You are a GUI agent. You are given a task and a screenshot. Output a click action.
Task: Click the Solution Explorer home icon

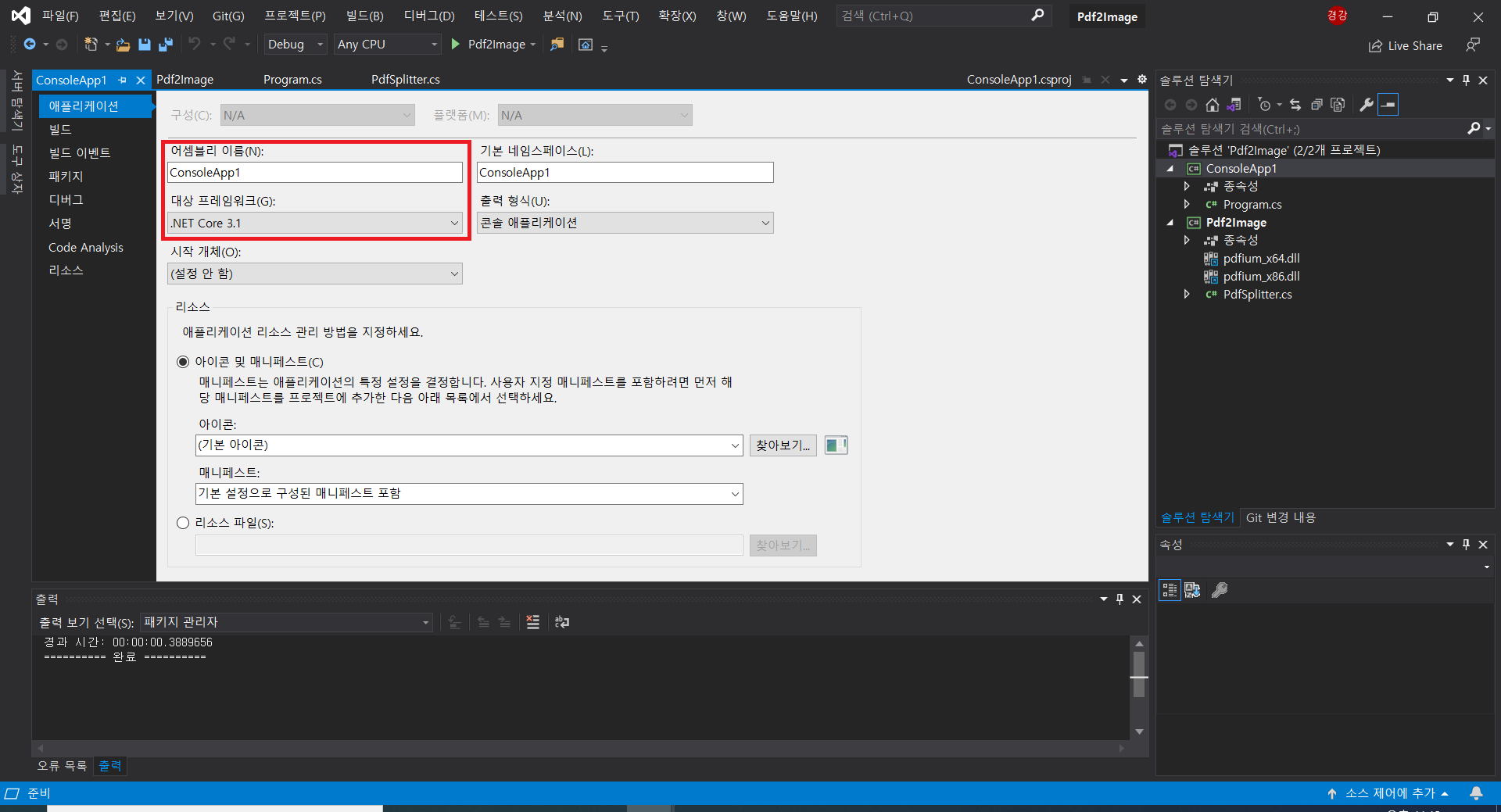tap(1213, 105)
